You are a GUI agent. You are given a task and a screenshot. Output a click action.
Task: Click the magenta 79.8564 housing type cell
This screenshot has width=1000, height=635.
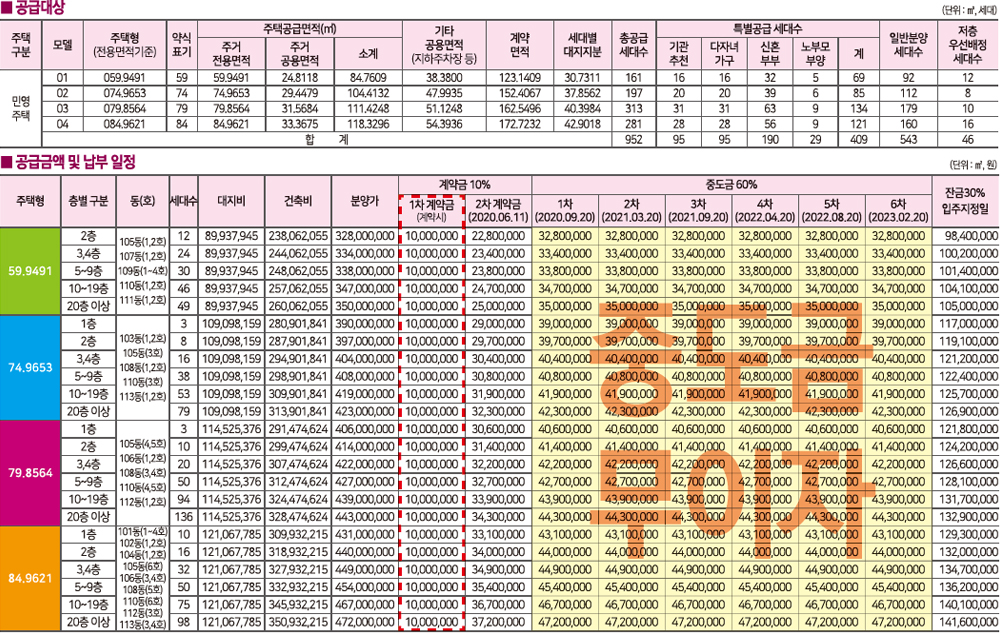coord(30,473)
